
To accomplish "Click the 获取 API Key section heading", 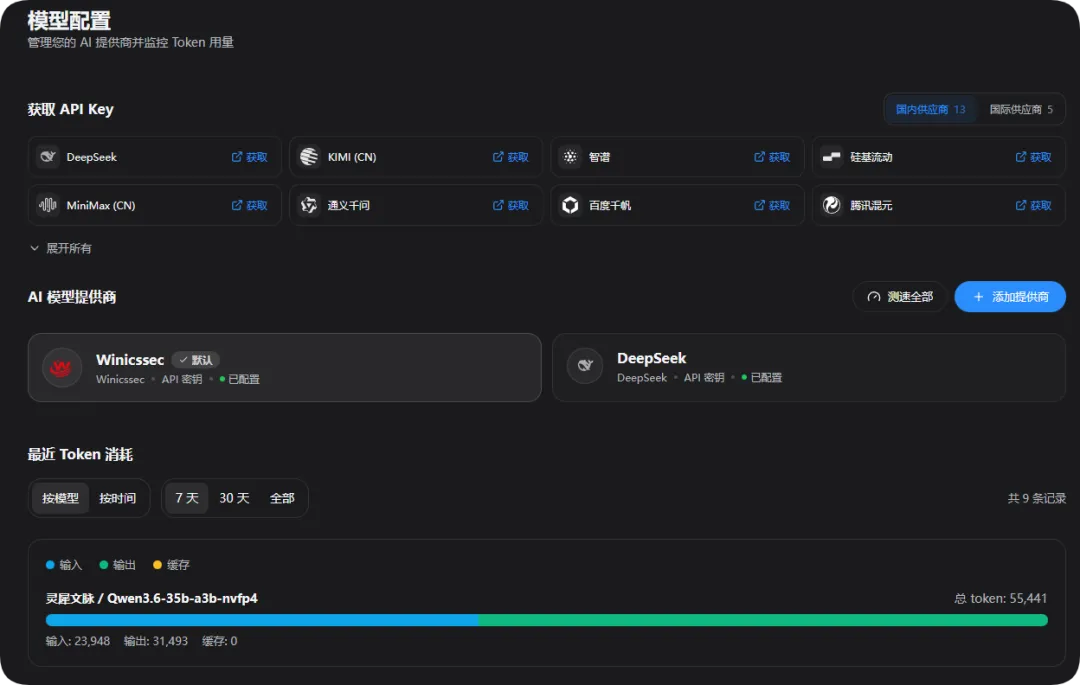I will (x=70, y=109).
